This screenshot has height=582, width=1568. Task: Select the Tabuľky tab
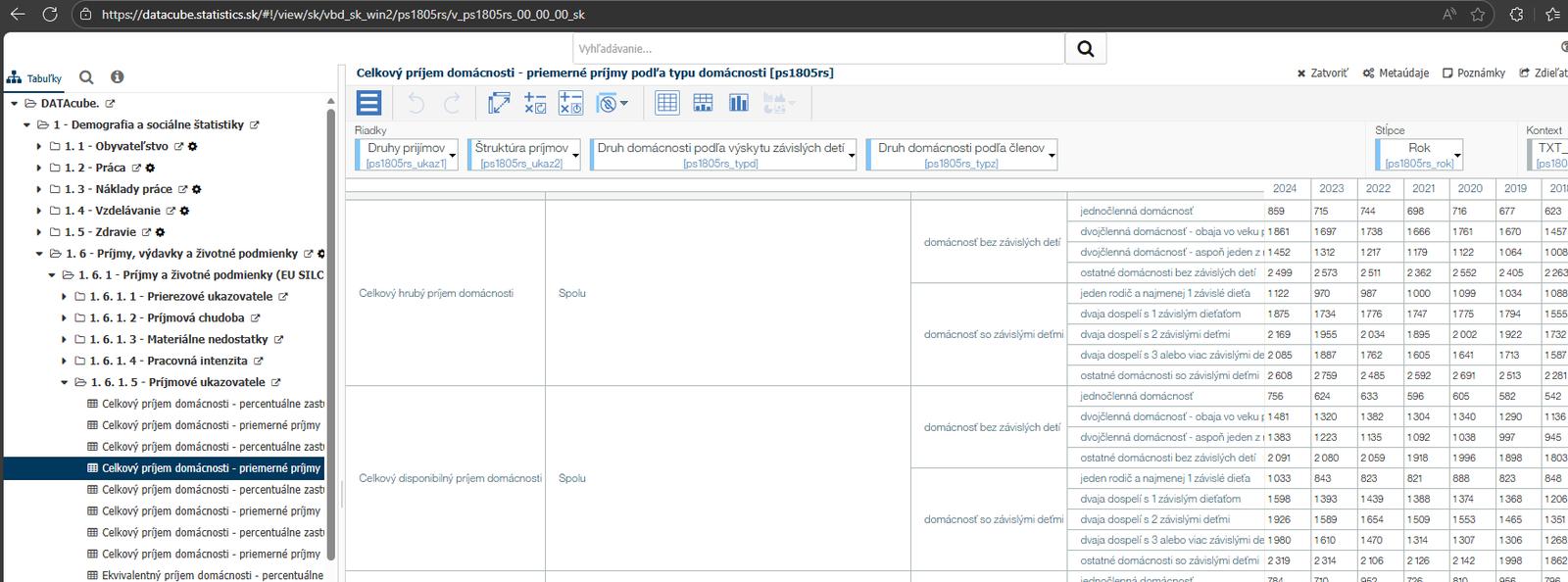[34, 77]
